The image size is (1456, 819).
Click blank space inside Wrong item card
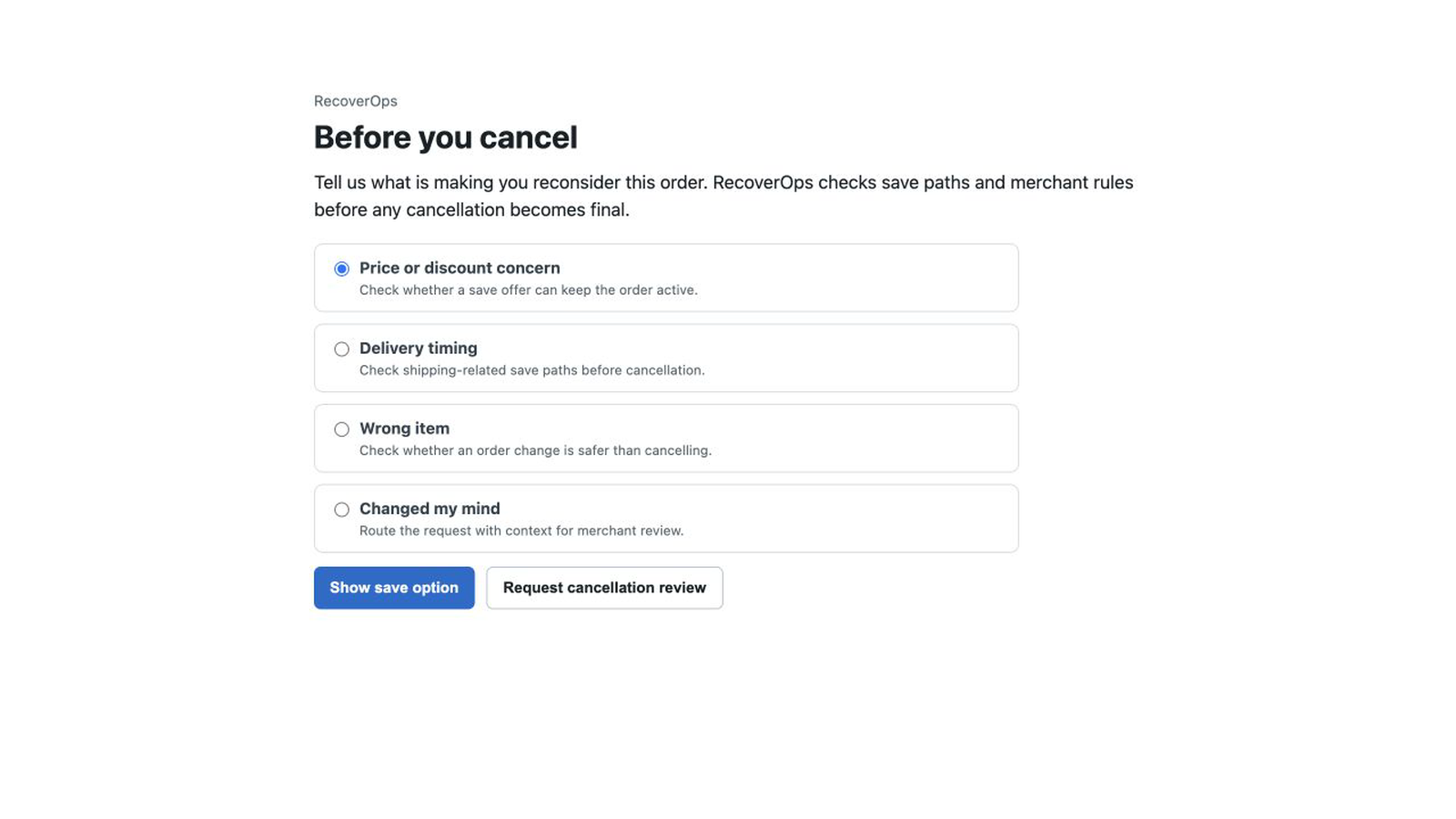click(x=864, y=438)
